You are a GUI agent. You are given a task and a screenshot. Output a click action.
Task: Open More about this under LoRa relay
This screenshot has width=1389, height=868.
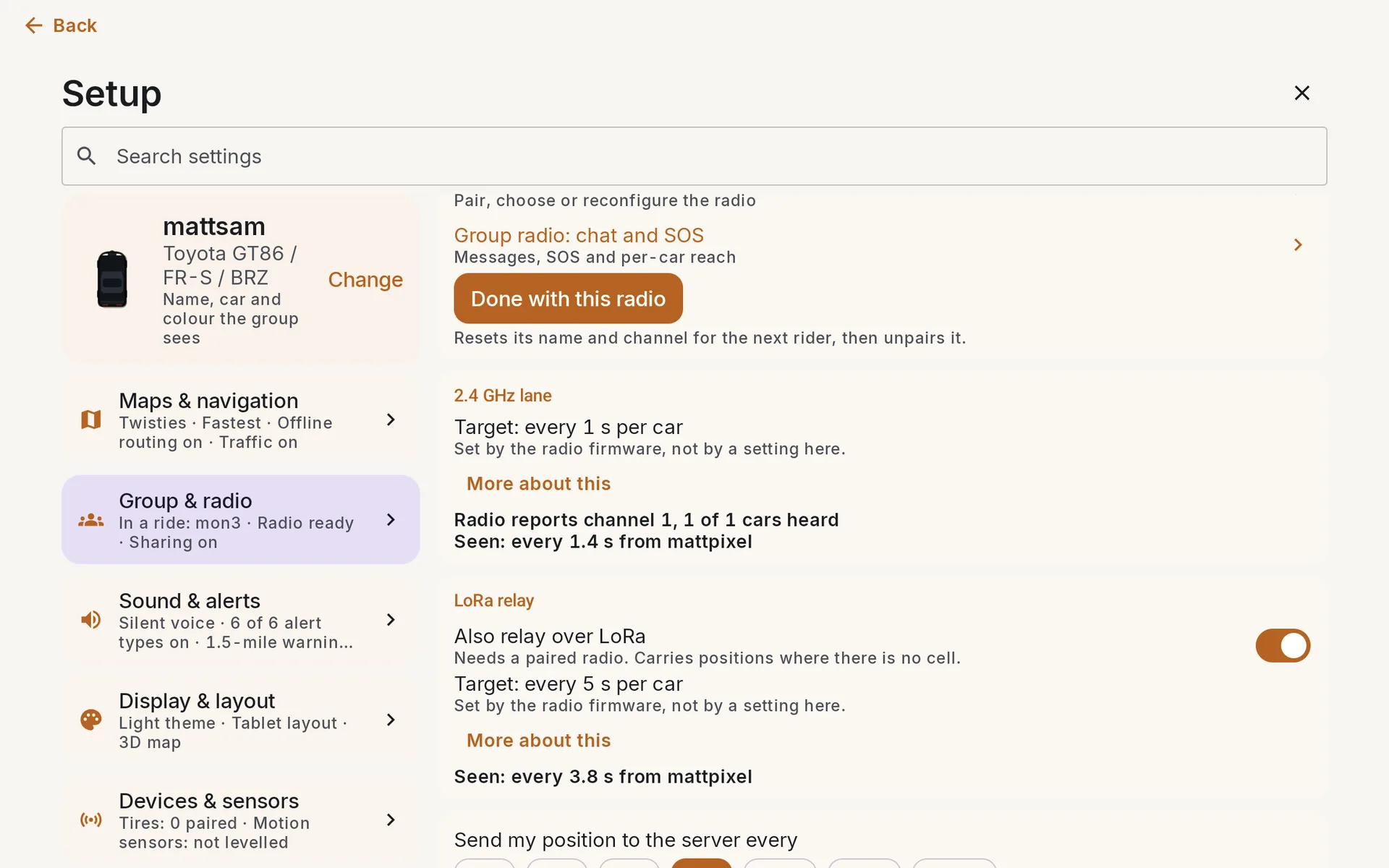538,740
